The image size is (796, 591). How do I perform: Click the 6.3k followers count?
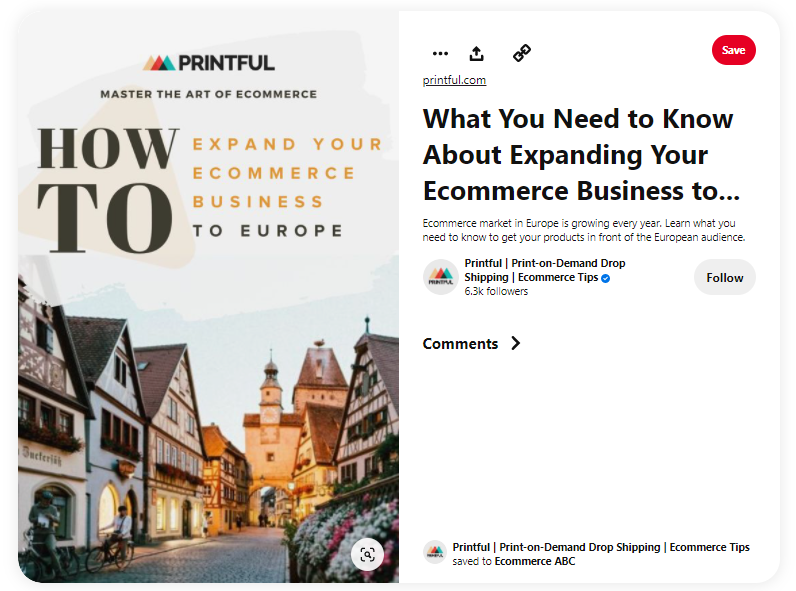pyautogui.click(x=496, y=292)
